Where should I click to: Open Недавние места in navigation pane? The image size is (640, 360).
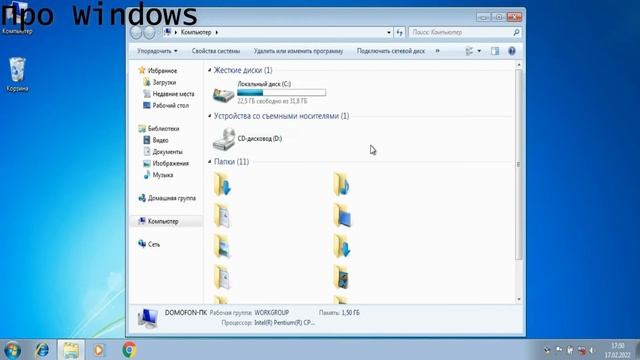click(x=169, y=94)
